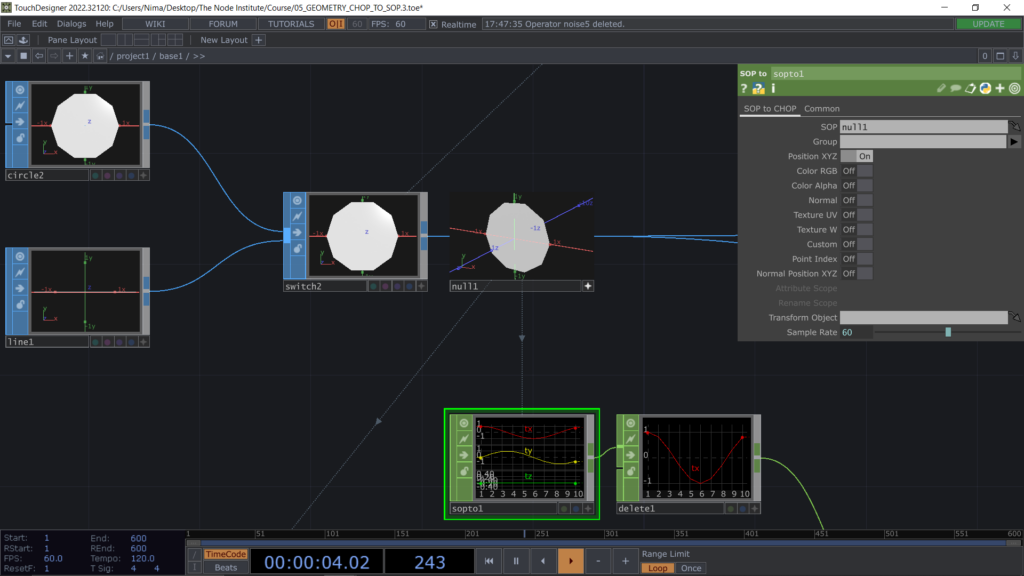Pause timeline playback
1024x576 pixels.
(516, 561)
